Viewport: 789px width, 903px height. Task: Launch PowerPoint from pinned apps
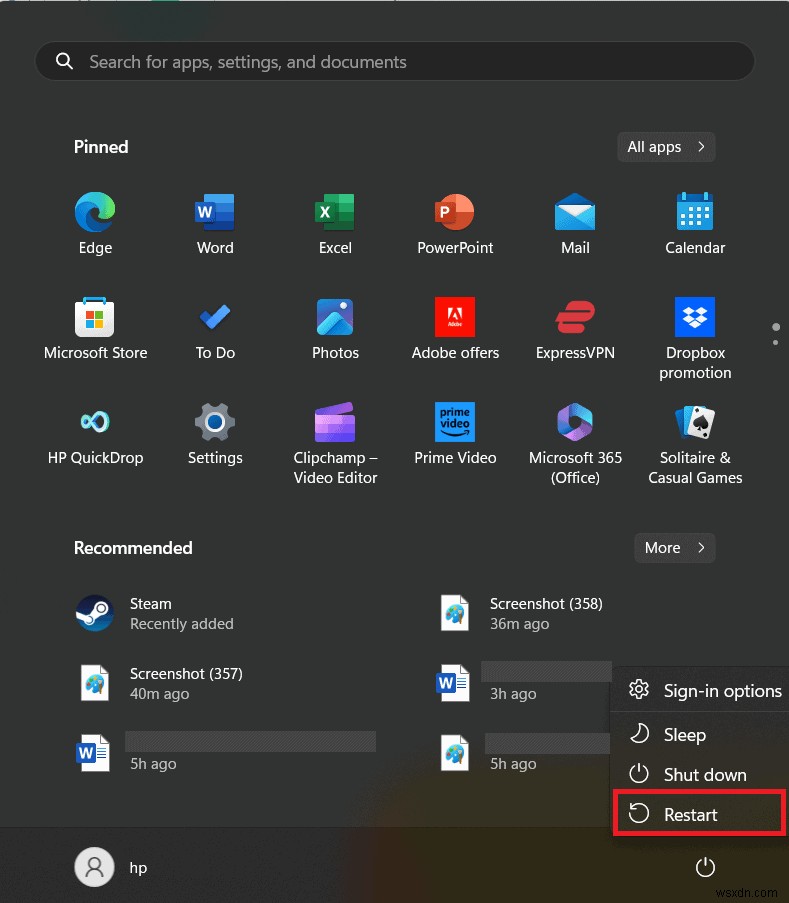(x=455, y=223)
